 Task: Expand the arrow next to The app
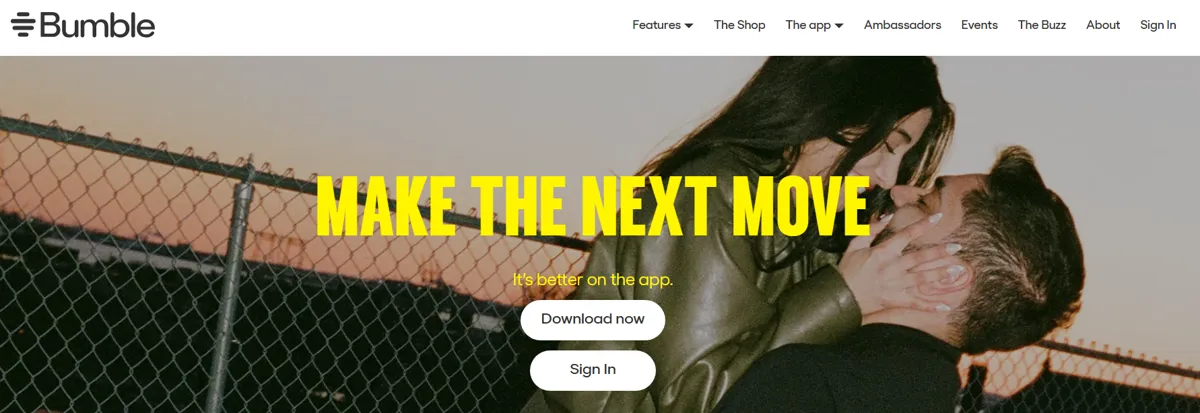pyautogui.click(x=839, y=26)
